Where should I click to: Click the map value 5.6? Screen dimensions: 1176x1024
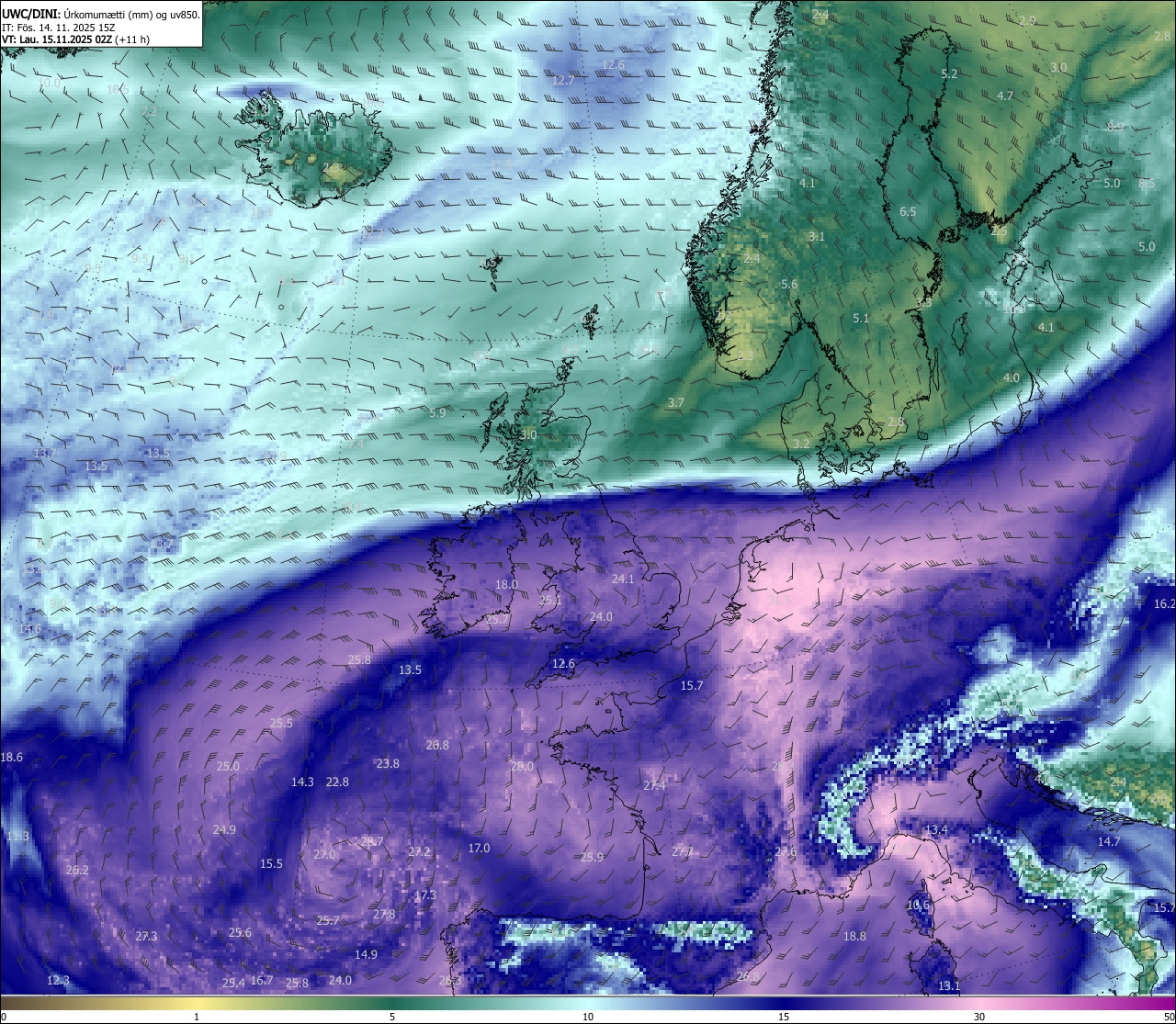pyautogui.click(x=789, y=285)
